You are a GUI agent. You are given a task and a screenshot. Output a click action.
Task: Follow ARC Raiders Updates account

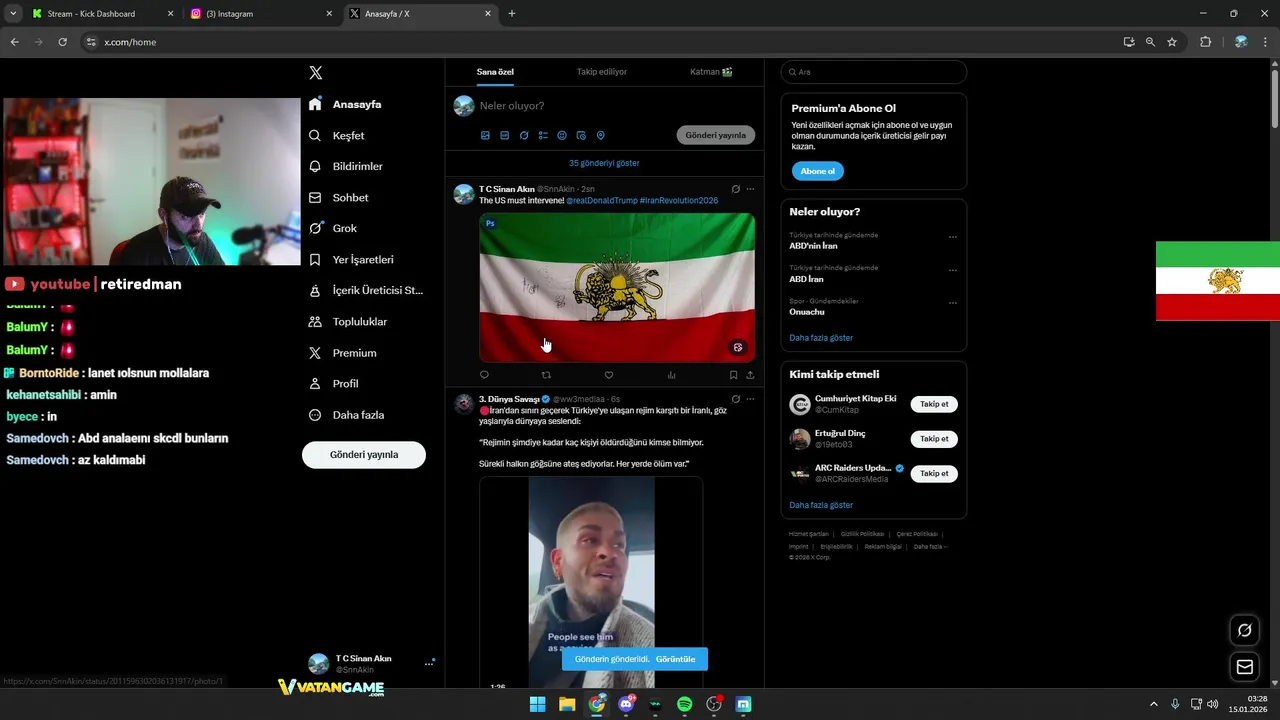pyautogui.click(x=934, y=473)
